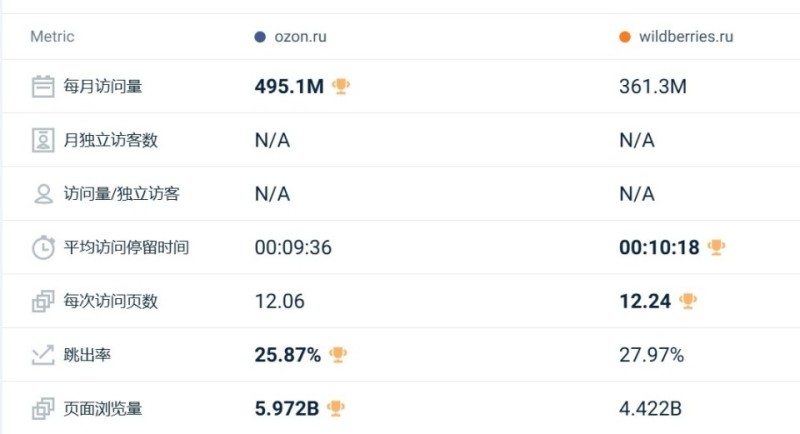Click the blue ozon.ru color dot
The image size is (800, 434).
[x=260, y=37]
